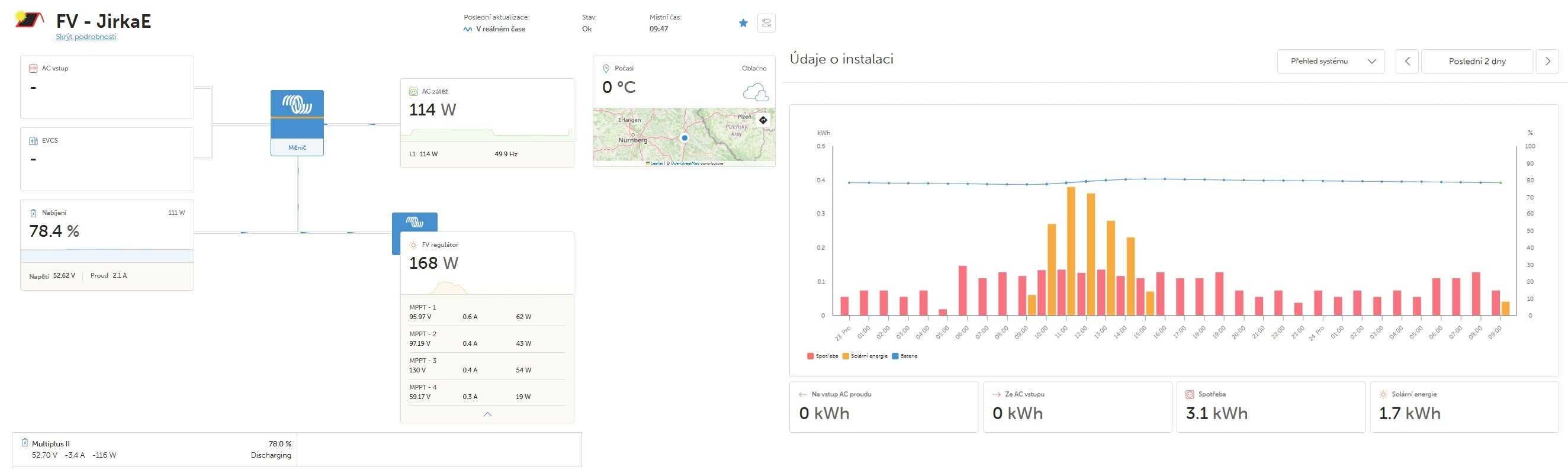Click the Počasí location pin icon
This screenshot has width=1568, height=476.
[x=606, y=69]
